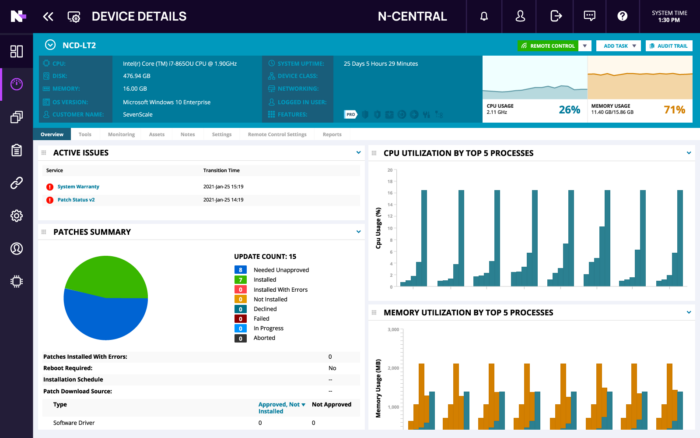
Task: Open the chain link sidebar icon
Action: tap(17, 183)
